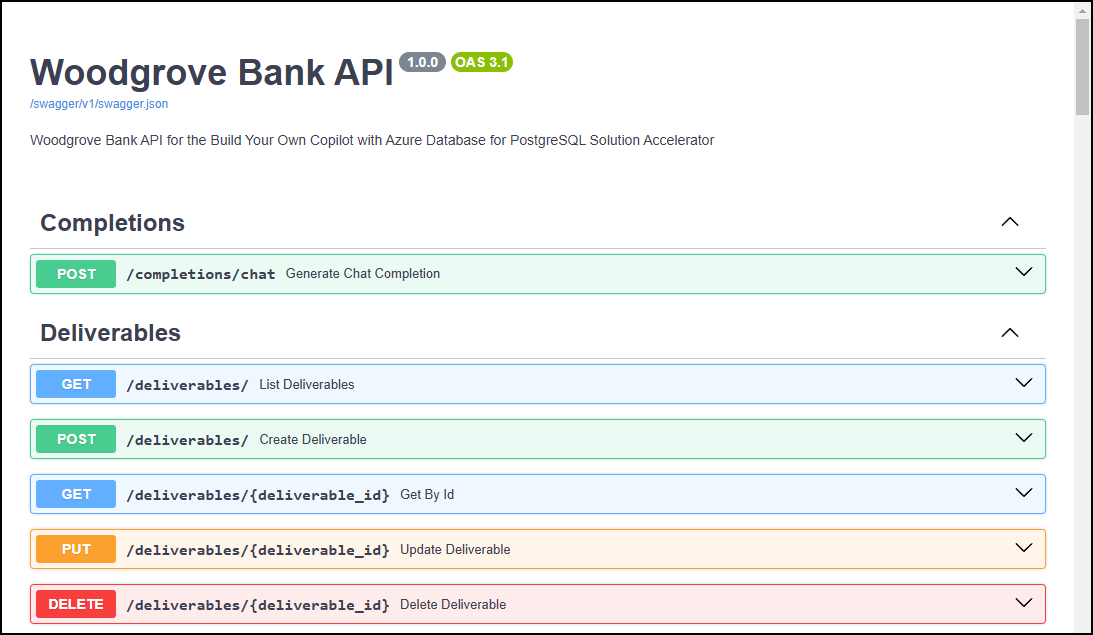Click the vertical scrollbar thumb
1093x635 pixels.
point(1082,66)
